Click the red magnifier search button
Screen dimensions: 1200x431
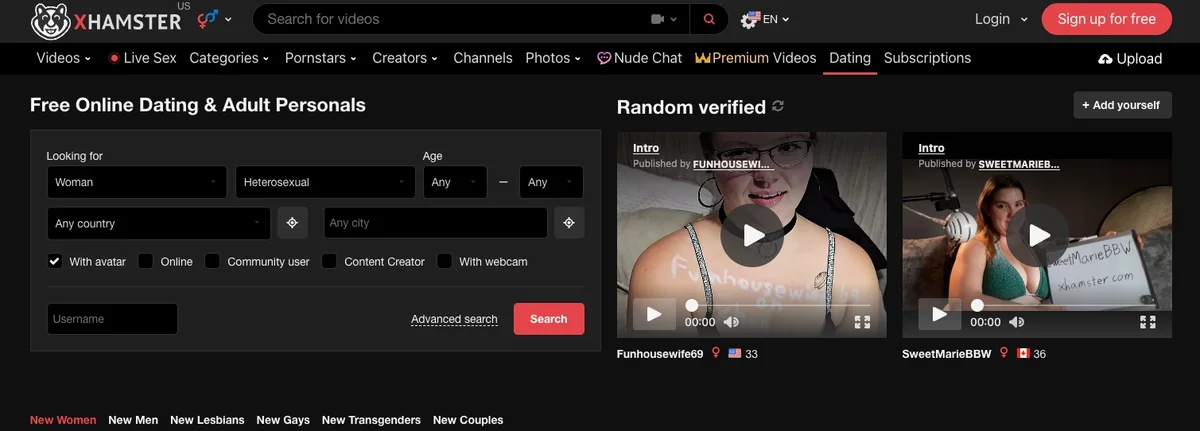click(x=709, y=19)
